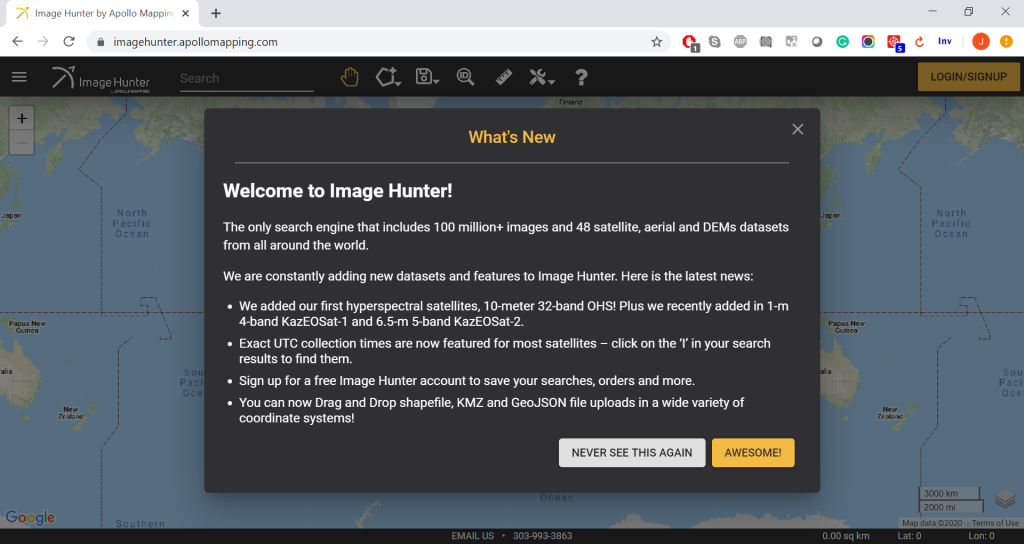The height and width of the screenshot is (544, 1024).
Task: Click the 'Welcome to Image Hunter!' heading
Action: 338,191
